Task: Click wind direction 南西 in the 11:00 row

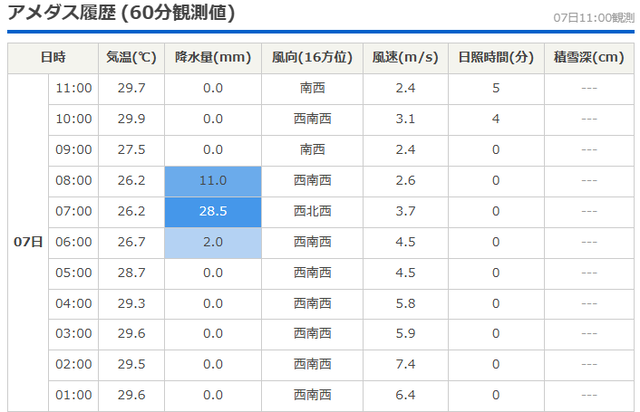Action: (312, 88)
